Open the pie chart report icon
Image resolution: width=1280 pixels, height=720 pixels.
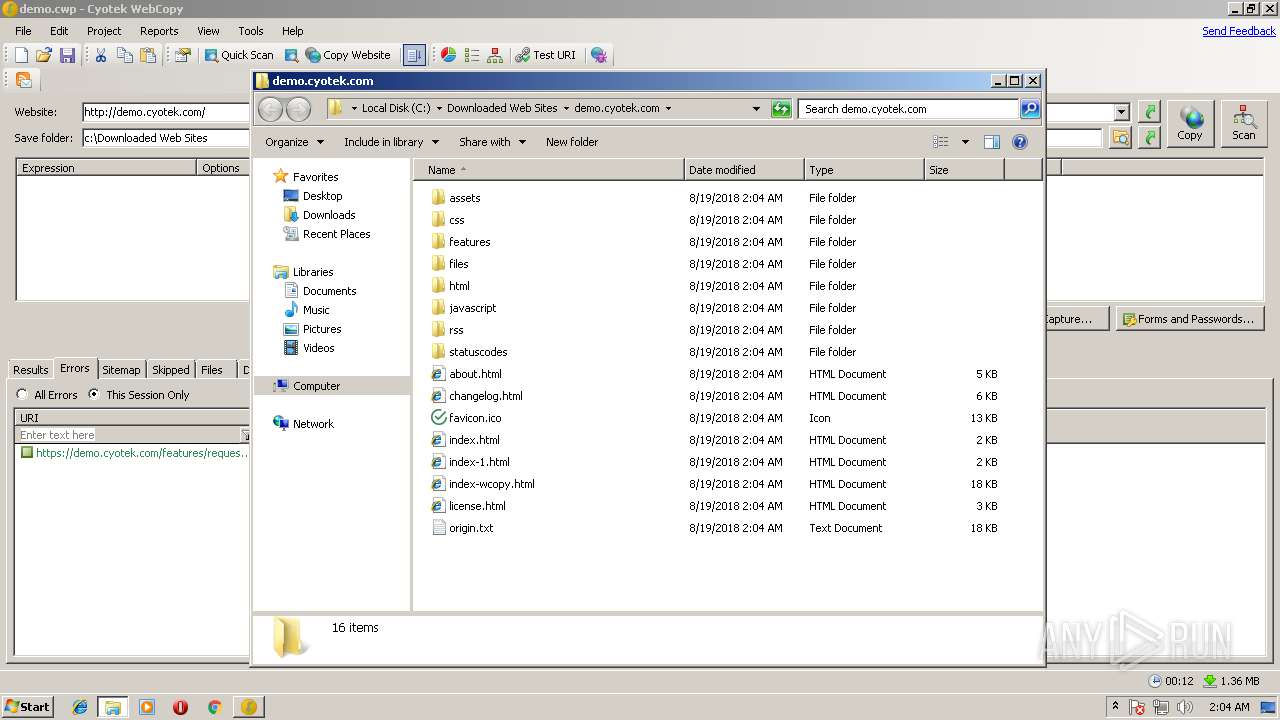[x=449, y=55]
